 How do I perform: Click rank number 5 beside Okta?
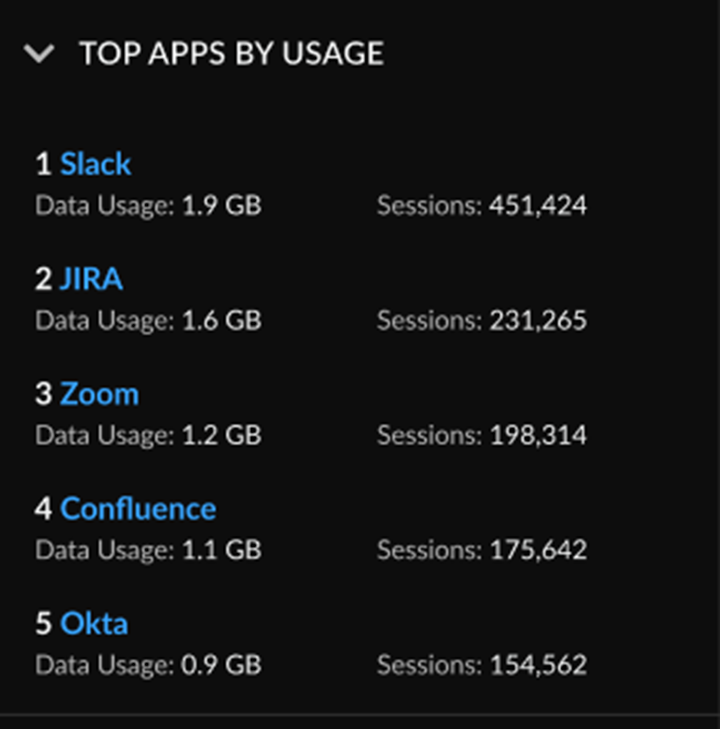pos(43,624)
